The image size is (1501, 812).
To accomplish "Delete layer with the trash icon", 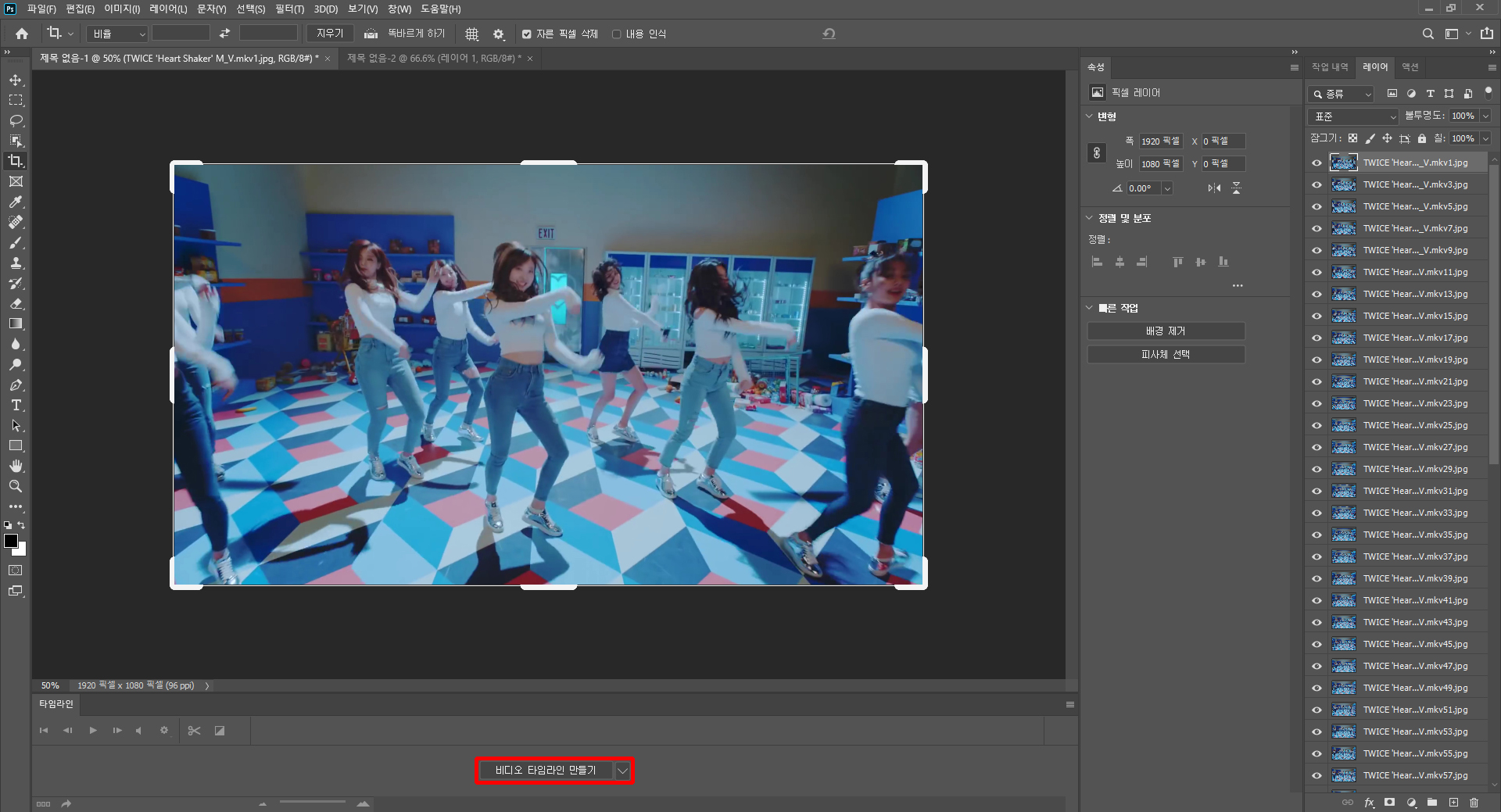I will click(1474, 803).
